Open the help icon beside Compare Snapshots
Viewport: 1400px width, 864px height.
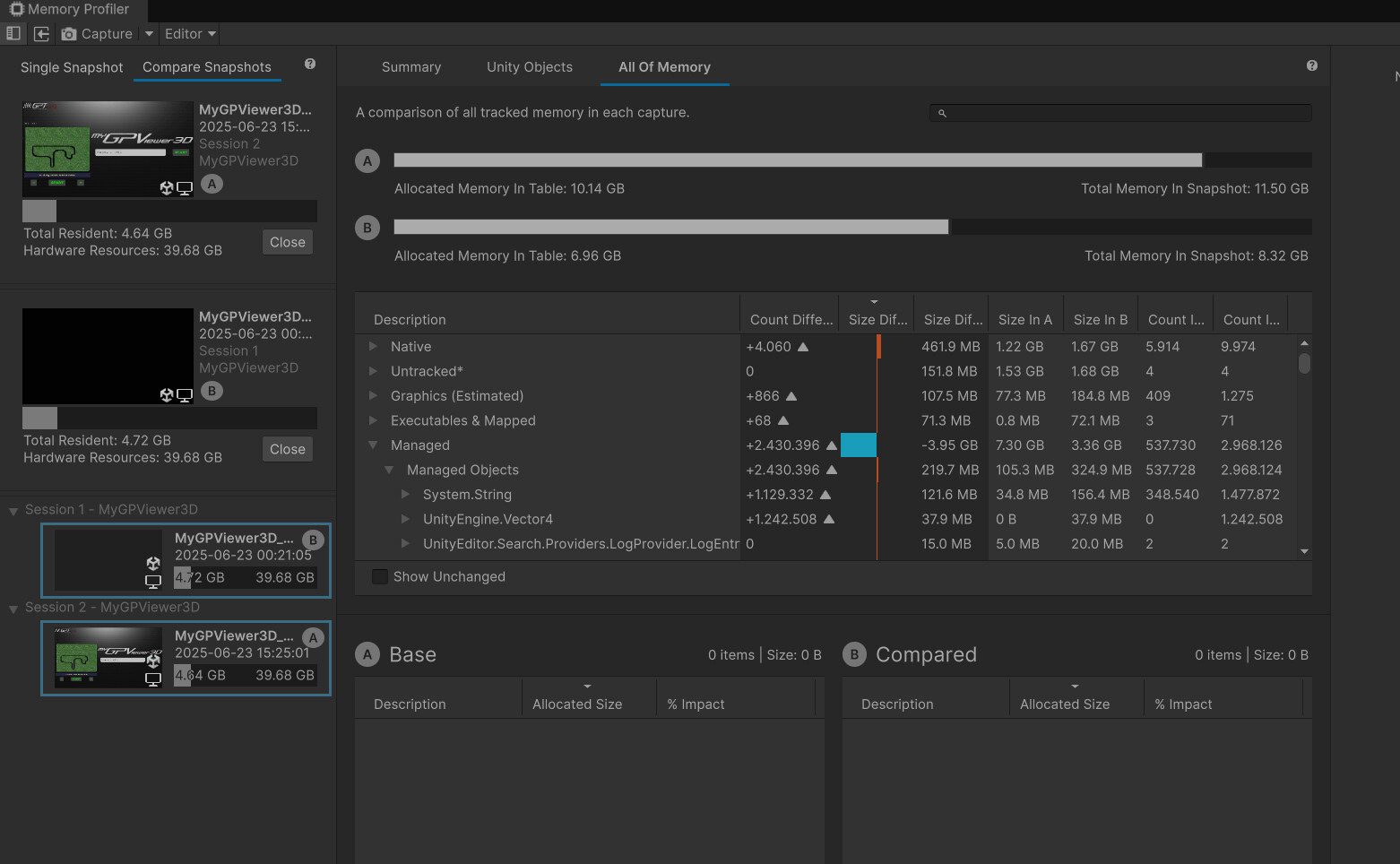point(309,64)
